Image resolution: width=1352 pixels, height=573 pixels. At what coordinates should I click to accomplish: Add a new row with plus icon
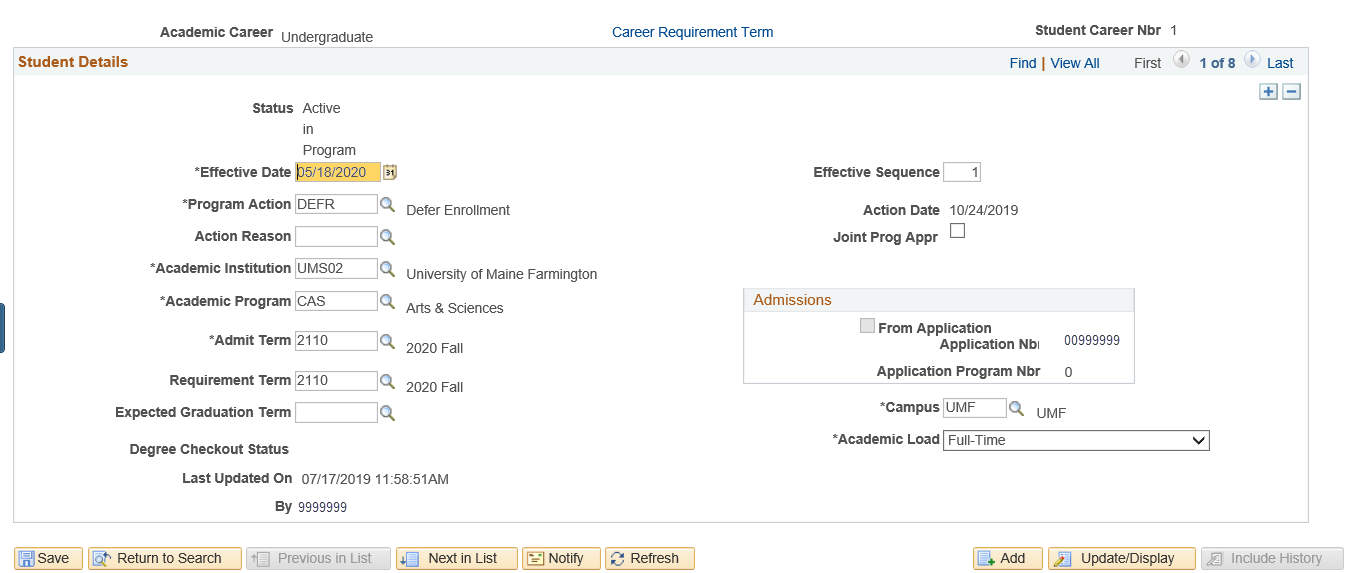click(x=1268, y=92)
